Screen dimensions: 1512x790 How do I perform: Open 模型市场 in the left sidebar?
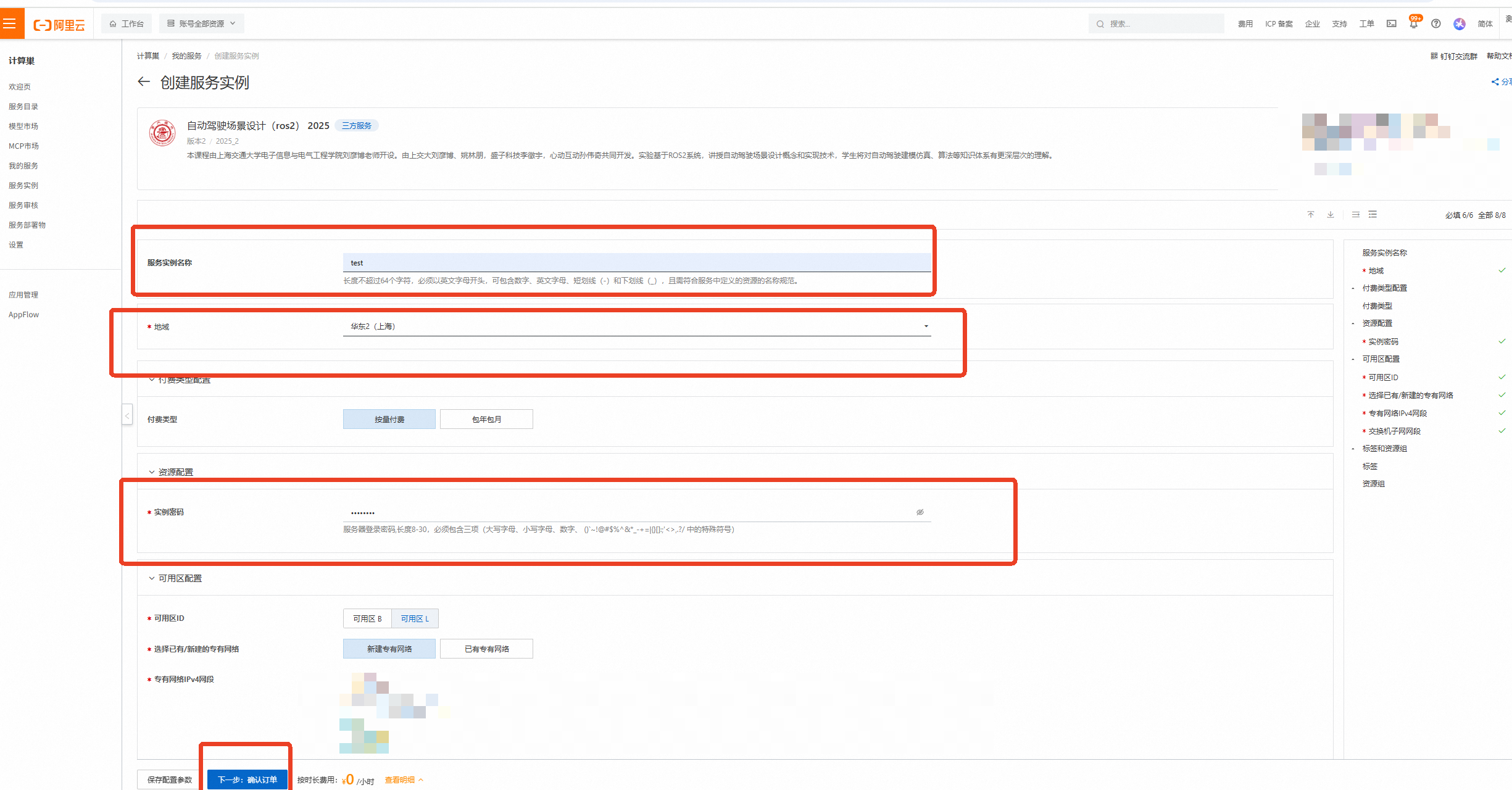pyautogui.click(x=23, y=126)
